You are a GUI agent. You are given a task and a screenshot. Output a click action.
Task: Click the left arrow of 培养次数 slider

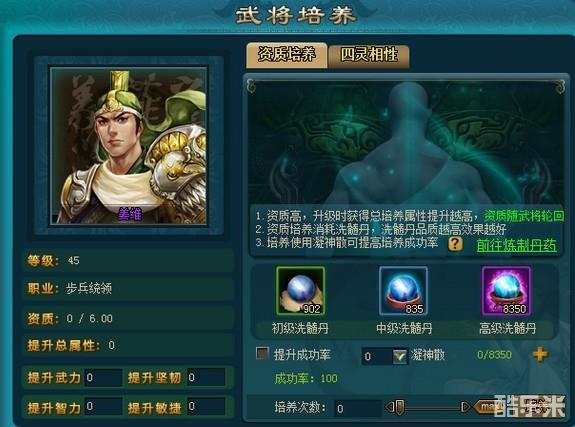(x=389, y=407)
